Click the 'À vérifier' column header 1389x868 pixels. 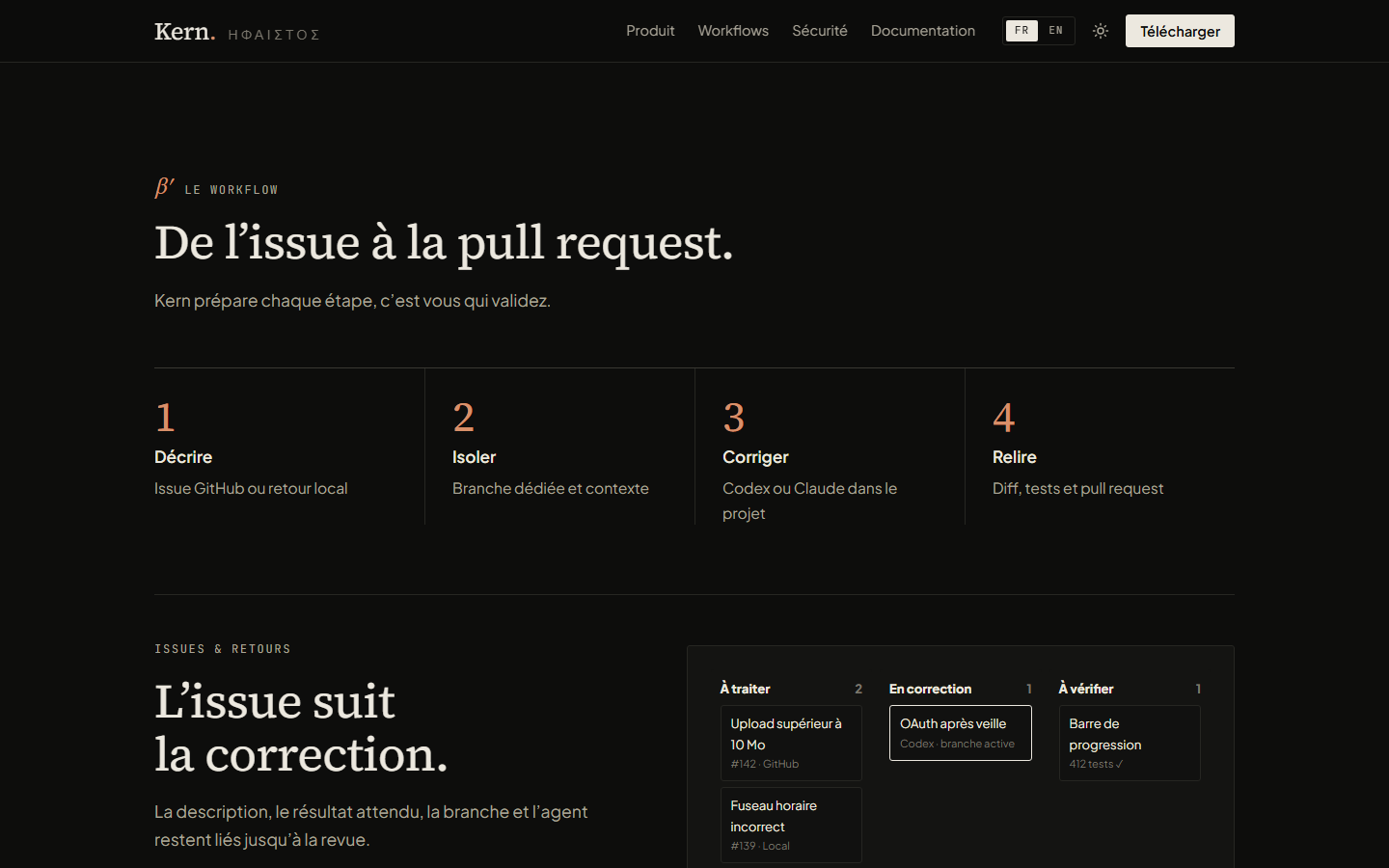(x=1086, y=689)
